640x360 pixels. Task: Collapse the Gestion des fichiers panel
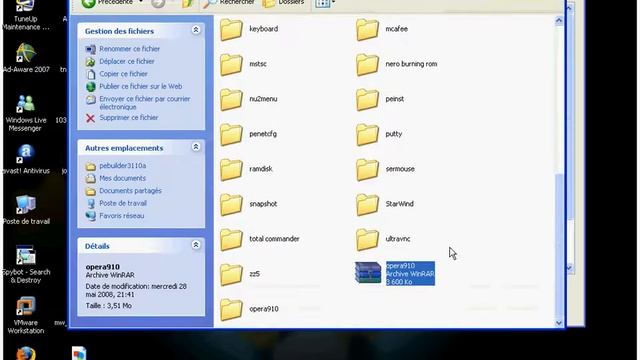(196, 30)
